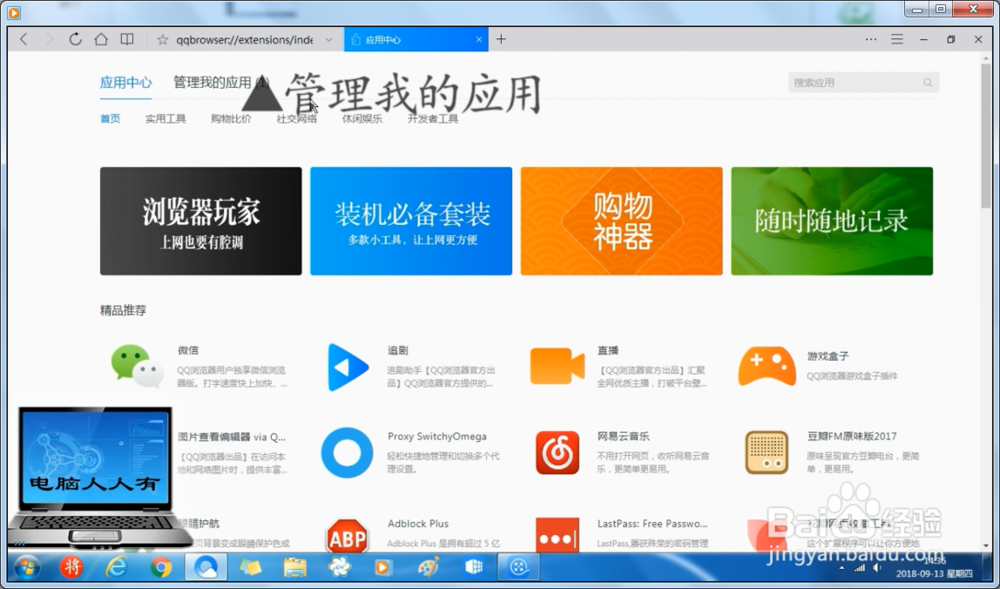Screen dimensions: 1000x589
Task: Select the 首页 category
Action: coord(110,119)
